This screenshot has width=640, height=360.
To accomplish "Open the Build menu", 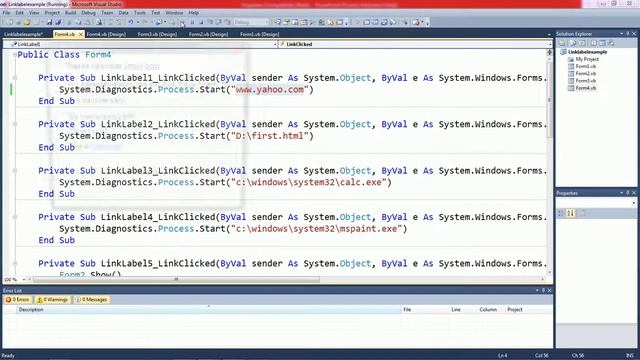I will point(70,13).
